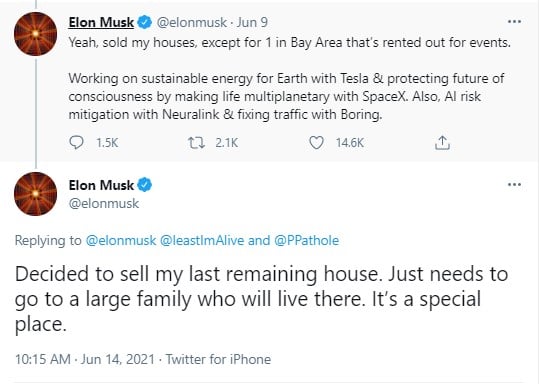This screenshot has width=540, height=384.
Task: Open the Jun 9 timestamp link
Action: (252, 22)
